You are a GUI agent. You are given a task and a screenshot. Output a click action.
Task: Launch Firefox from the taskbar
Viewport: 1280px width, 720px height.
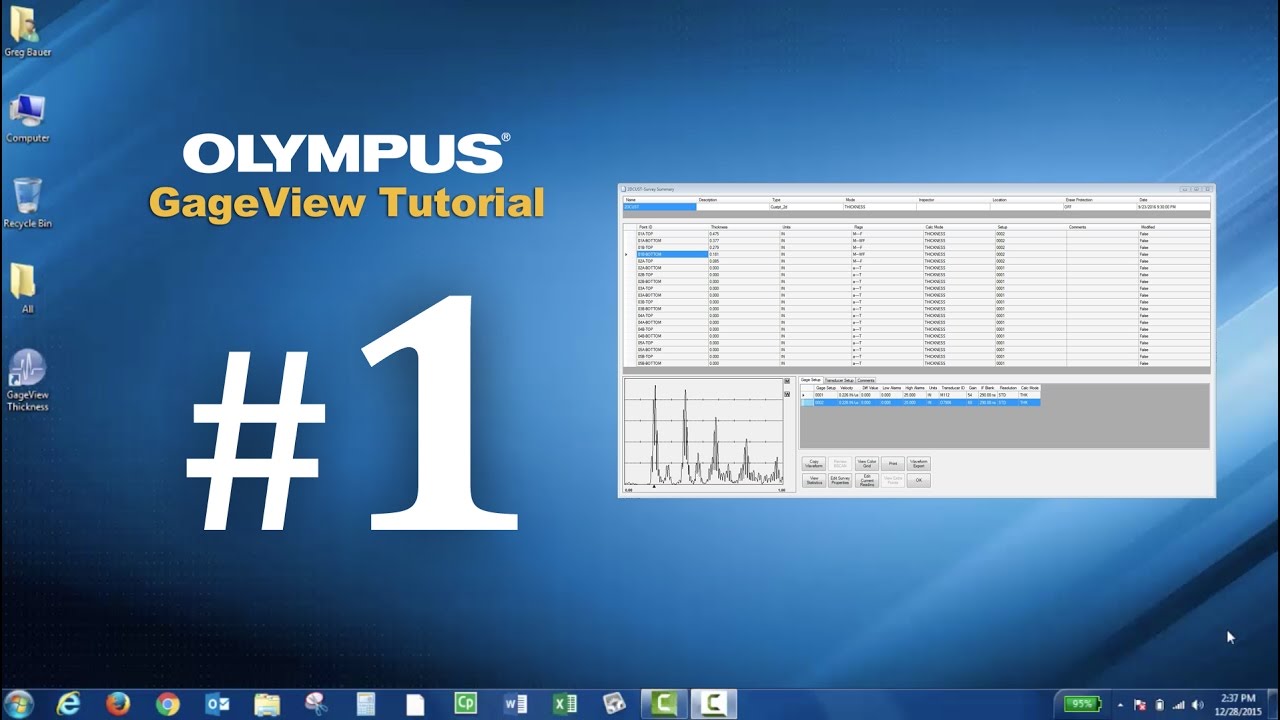118,704
